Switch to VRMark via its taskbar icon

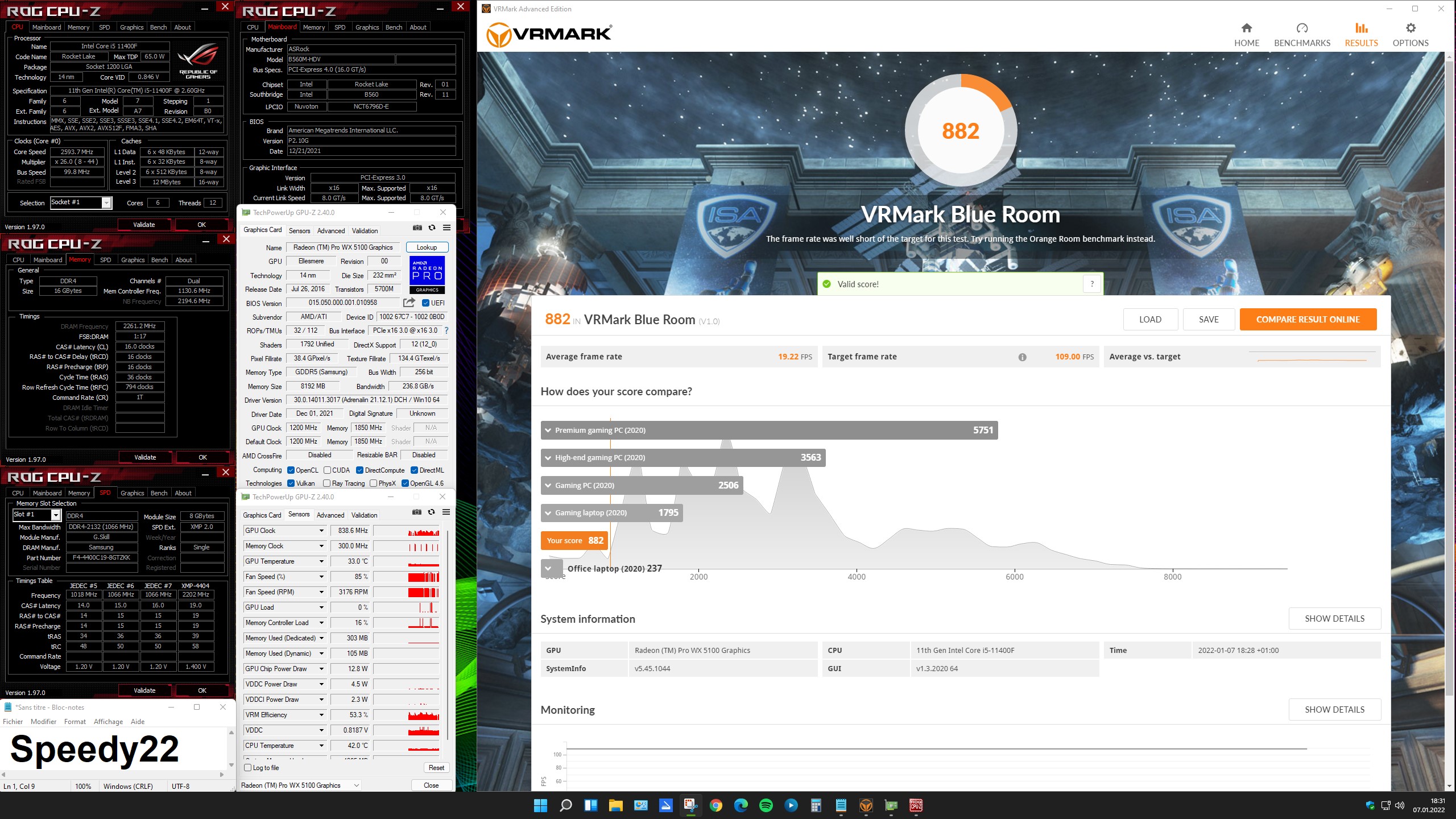click(866, 805)
